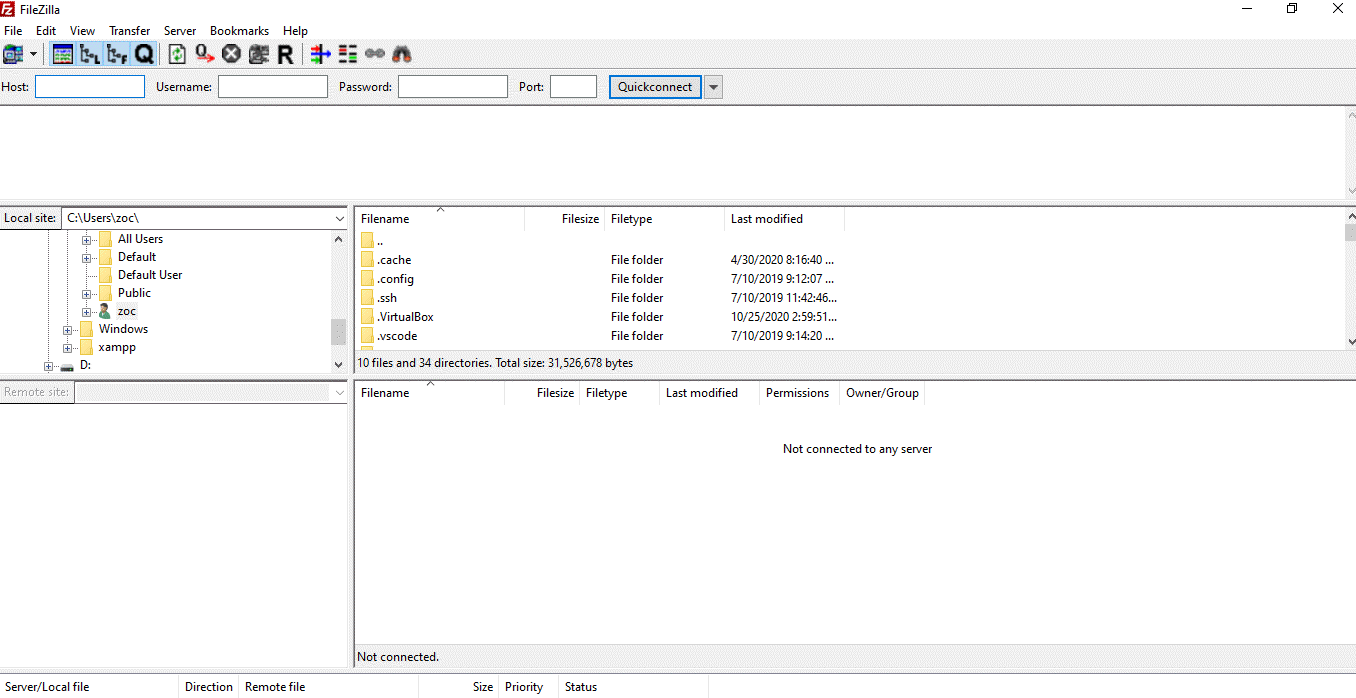The width and height of the screenshot is (1356, 698).
Task: Open the Bookmarks menu
Action: (239, 31)
